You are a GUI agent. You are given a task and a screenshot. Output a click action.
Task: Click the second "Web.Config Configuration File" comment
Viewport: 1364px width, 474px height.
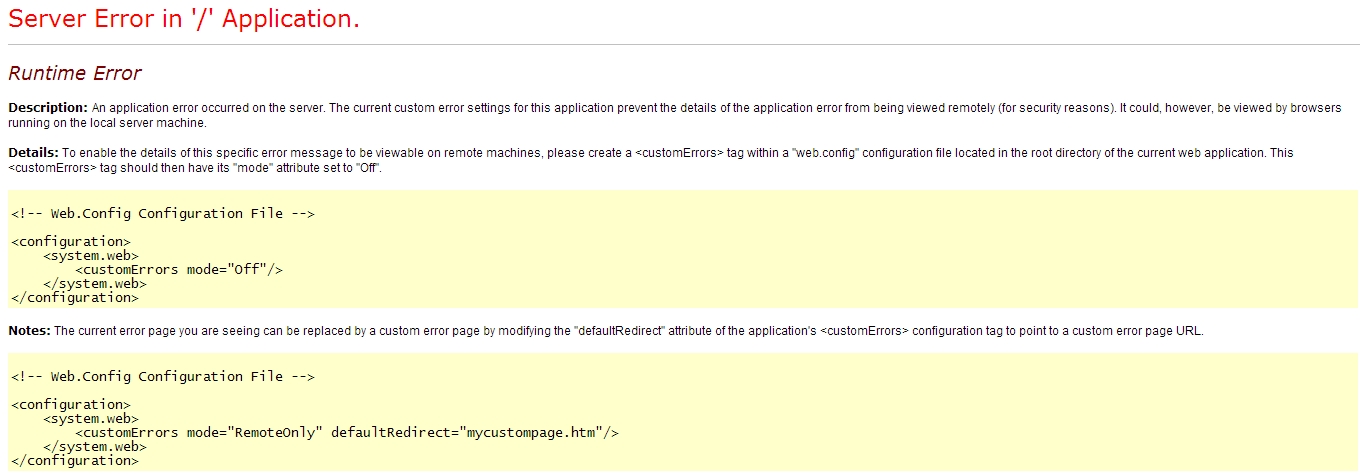[163, 376]
